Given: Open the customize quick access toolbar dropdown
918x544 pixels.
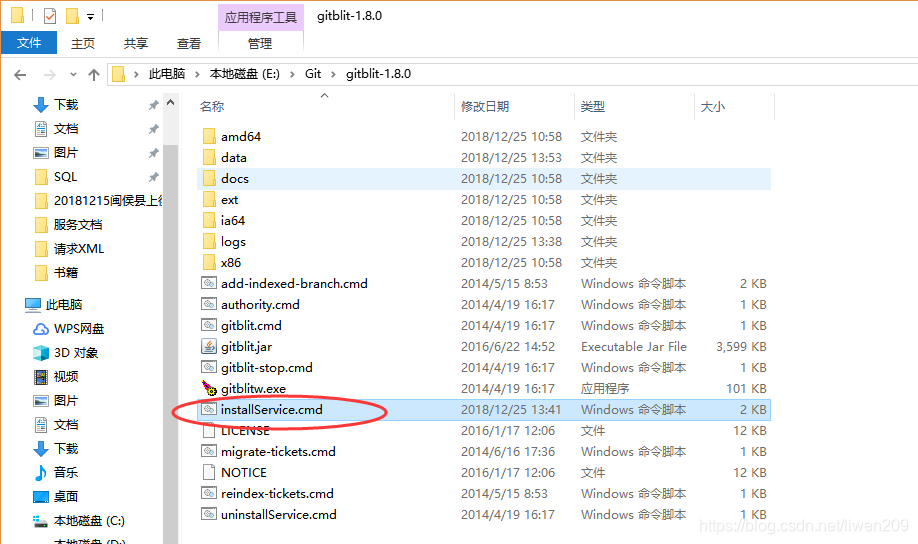Looking at the screenshot, I should pos(90,17).
